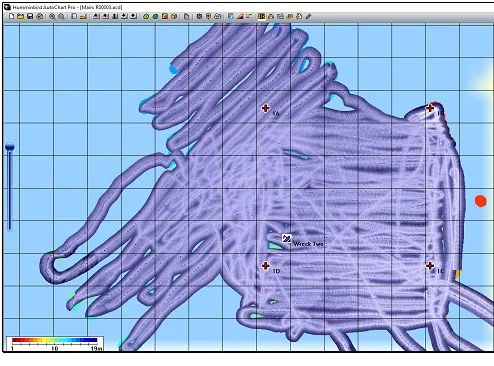Select the Wreck Two marker icon
The image size is (494, 366).
(x=286, y=238)
